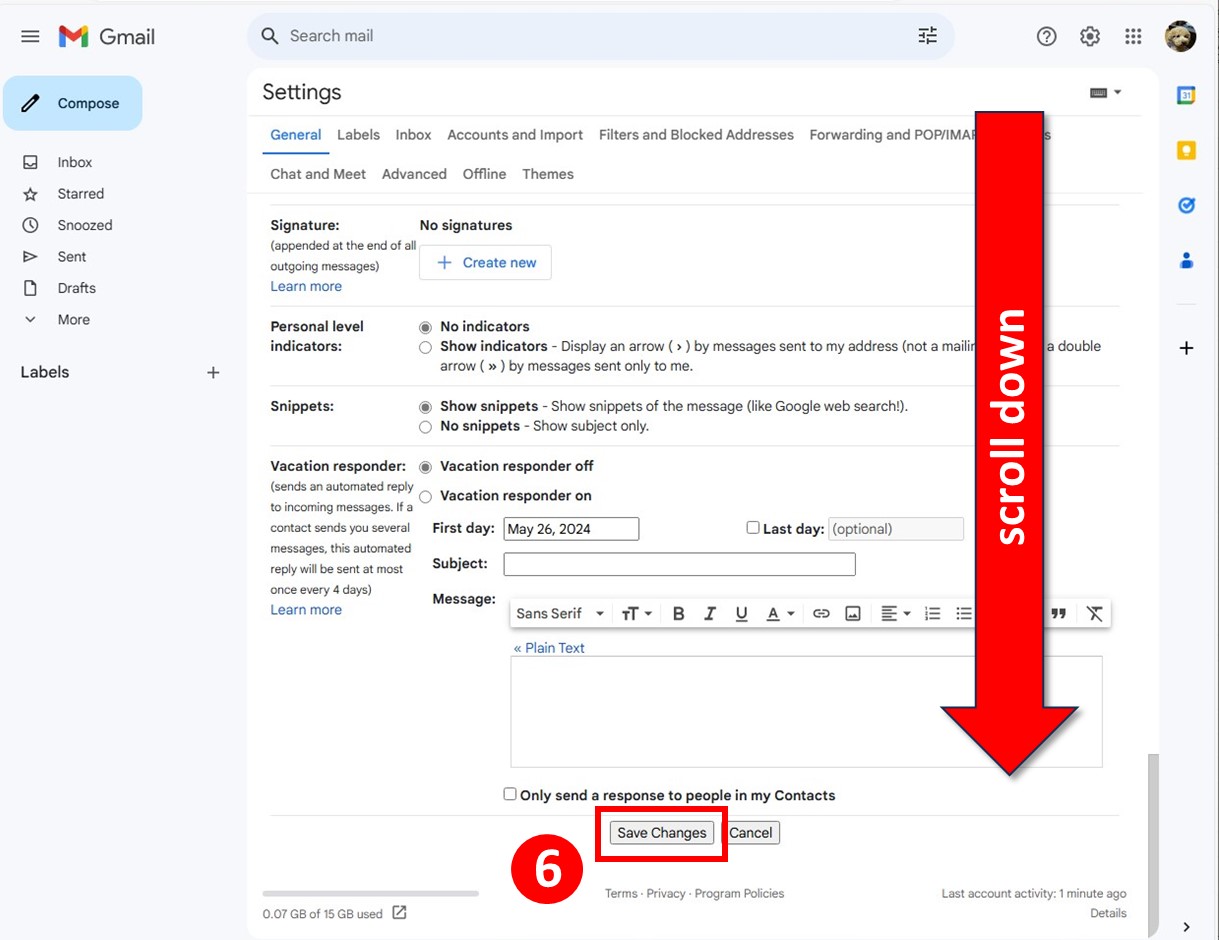Image resolution: width=1219 pixels, height=940 pixels.
Task: Toggle bold in message toolbar
Action: coord(678,614)
